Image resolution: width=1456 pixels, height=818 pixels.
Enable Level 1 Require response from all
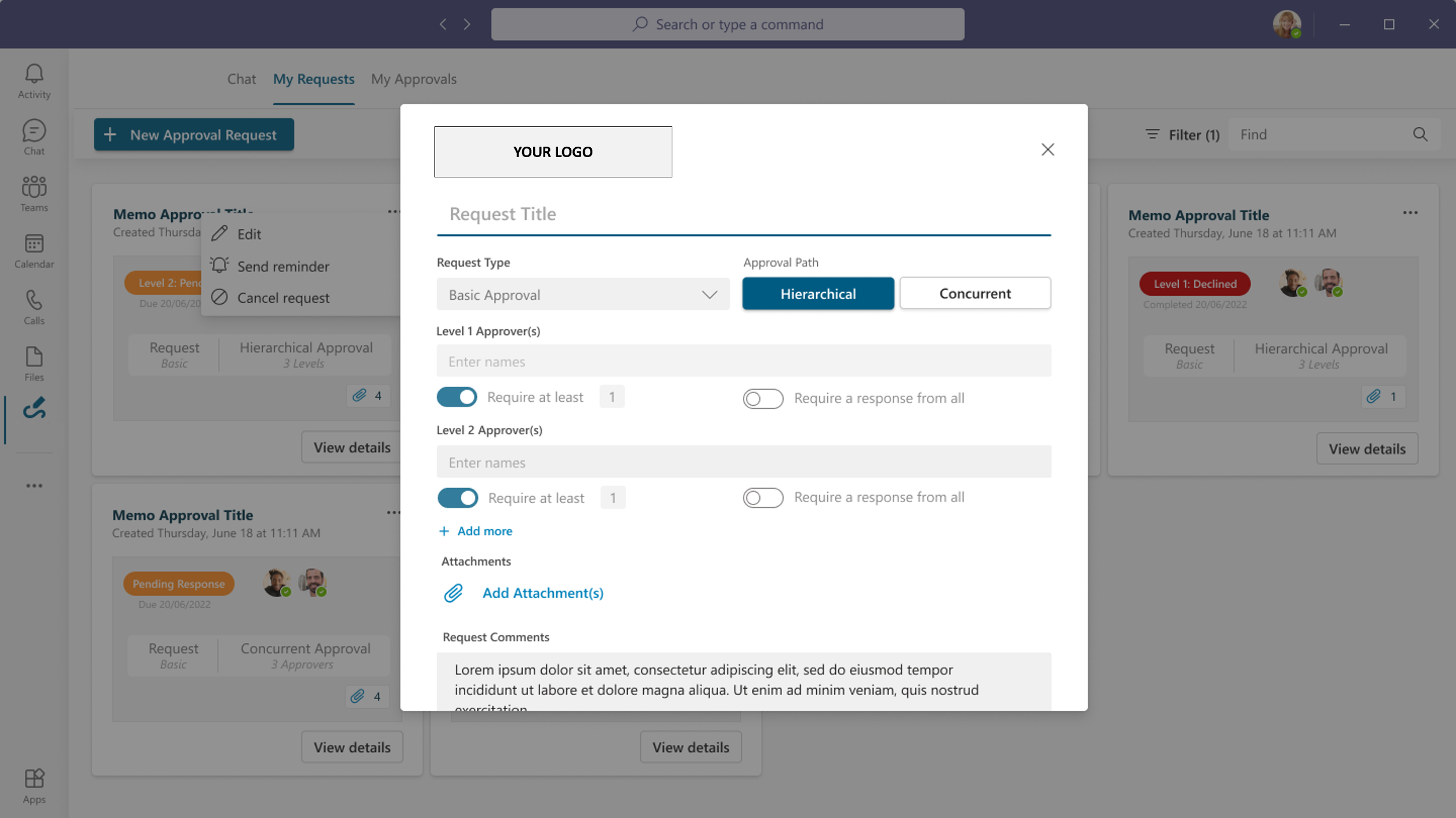(x=763, y=399)
